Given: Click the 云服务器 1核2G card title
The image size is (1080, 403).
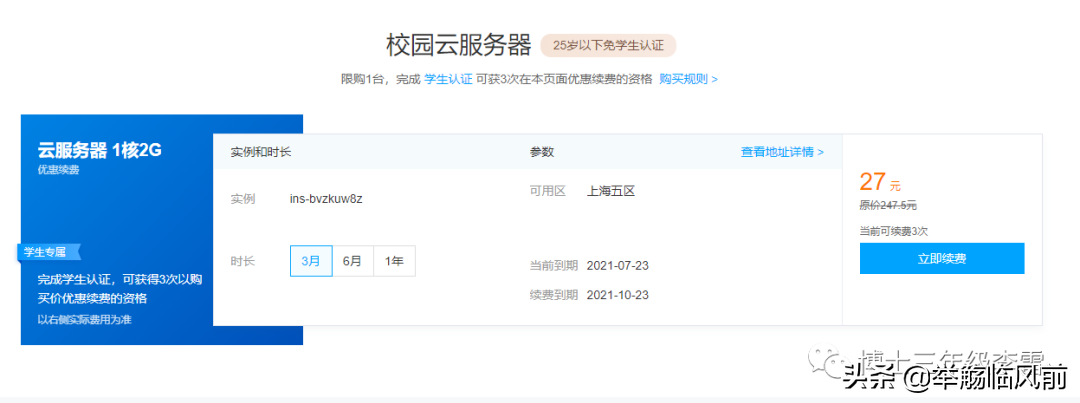Looking at the screenshot, I should pyautogui.click(x=99, y=150).
